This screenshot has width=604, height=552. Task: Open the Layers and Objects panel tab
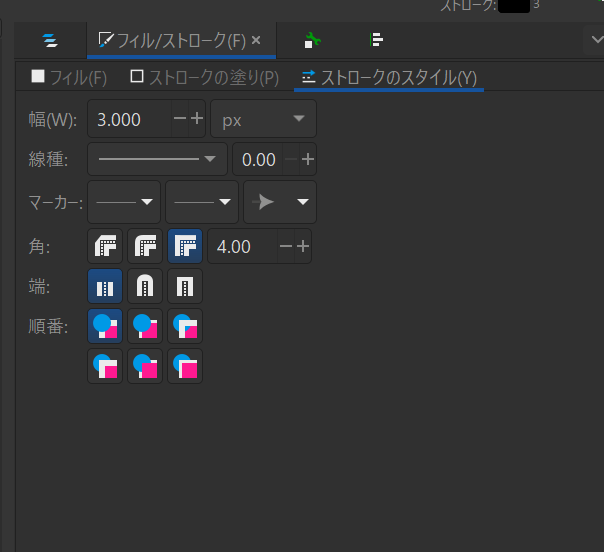50,40
